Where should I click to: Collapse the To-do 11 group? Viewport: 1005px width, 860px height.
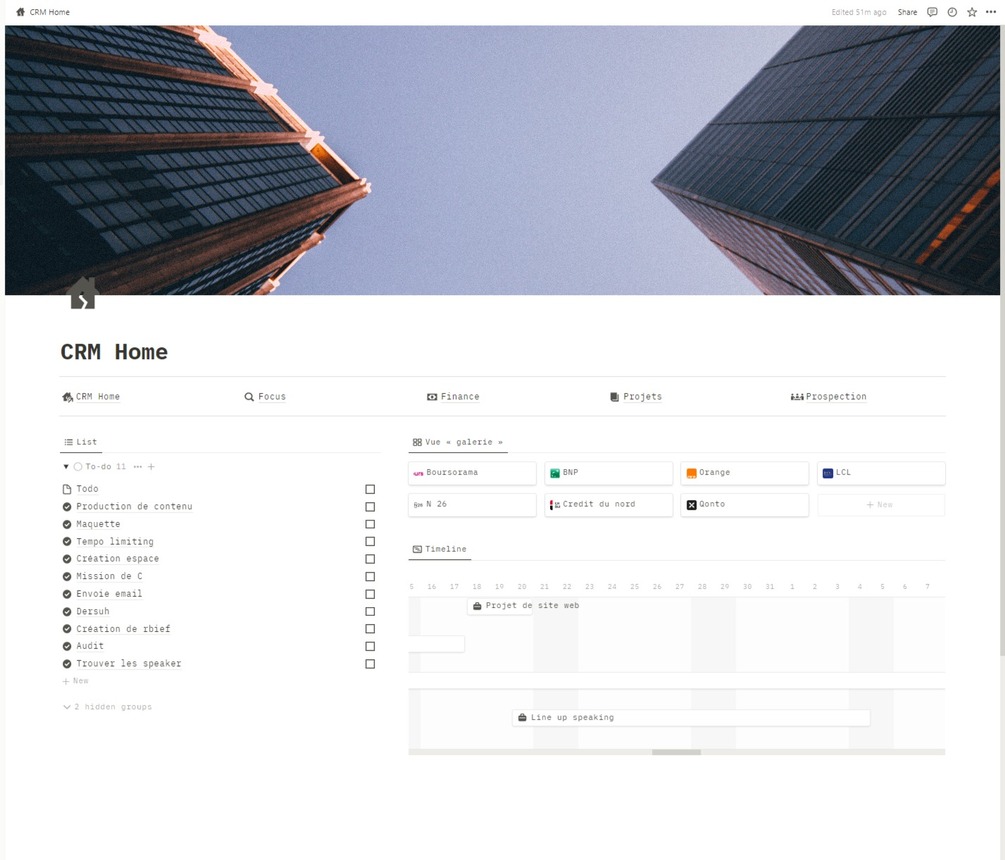tap(65, 466)
